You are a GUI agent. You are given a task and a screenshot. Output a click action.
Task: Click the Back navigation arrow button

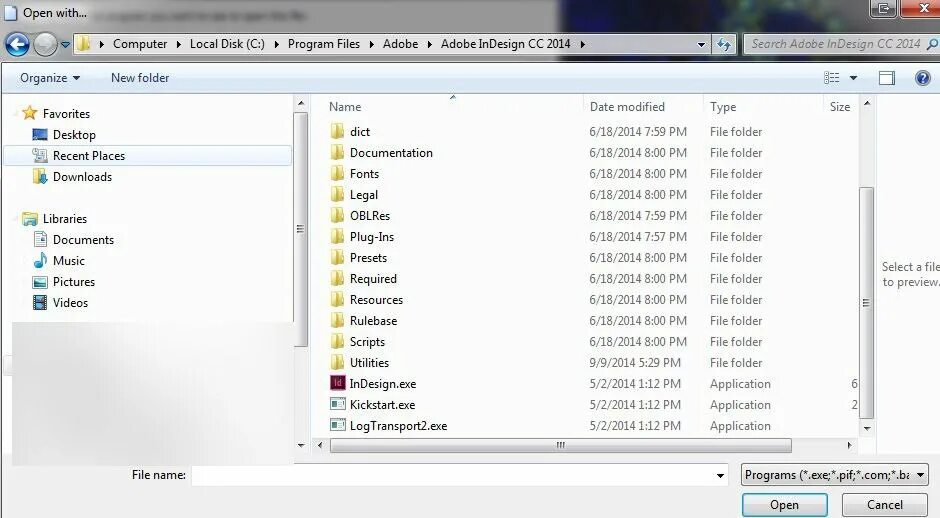click(x=17, y=44)
